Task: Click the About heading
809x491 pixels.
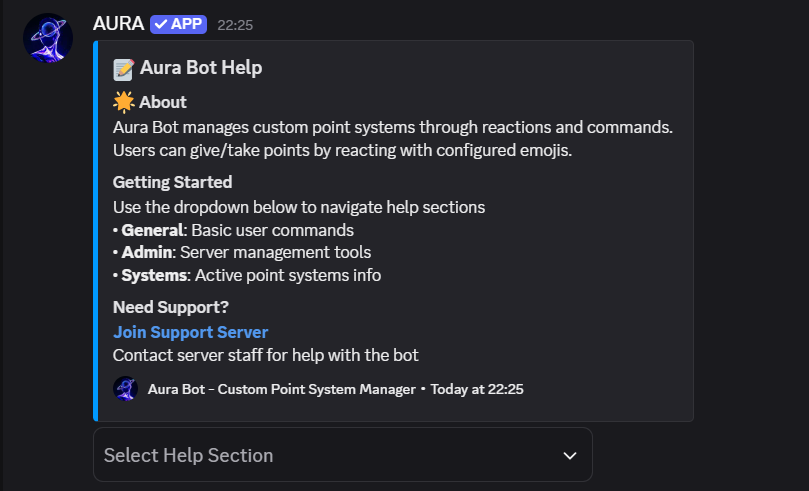Action: (163, 102)
